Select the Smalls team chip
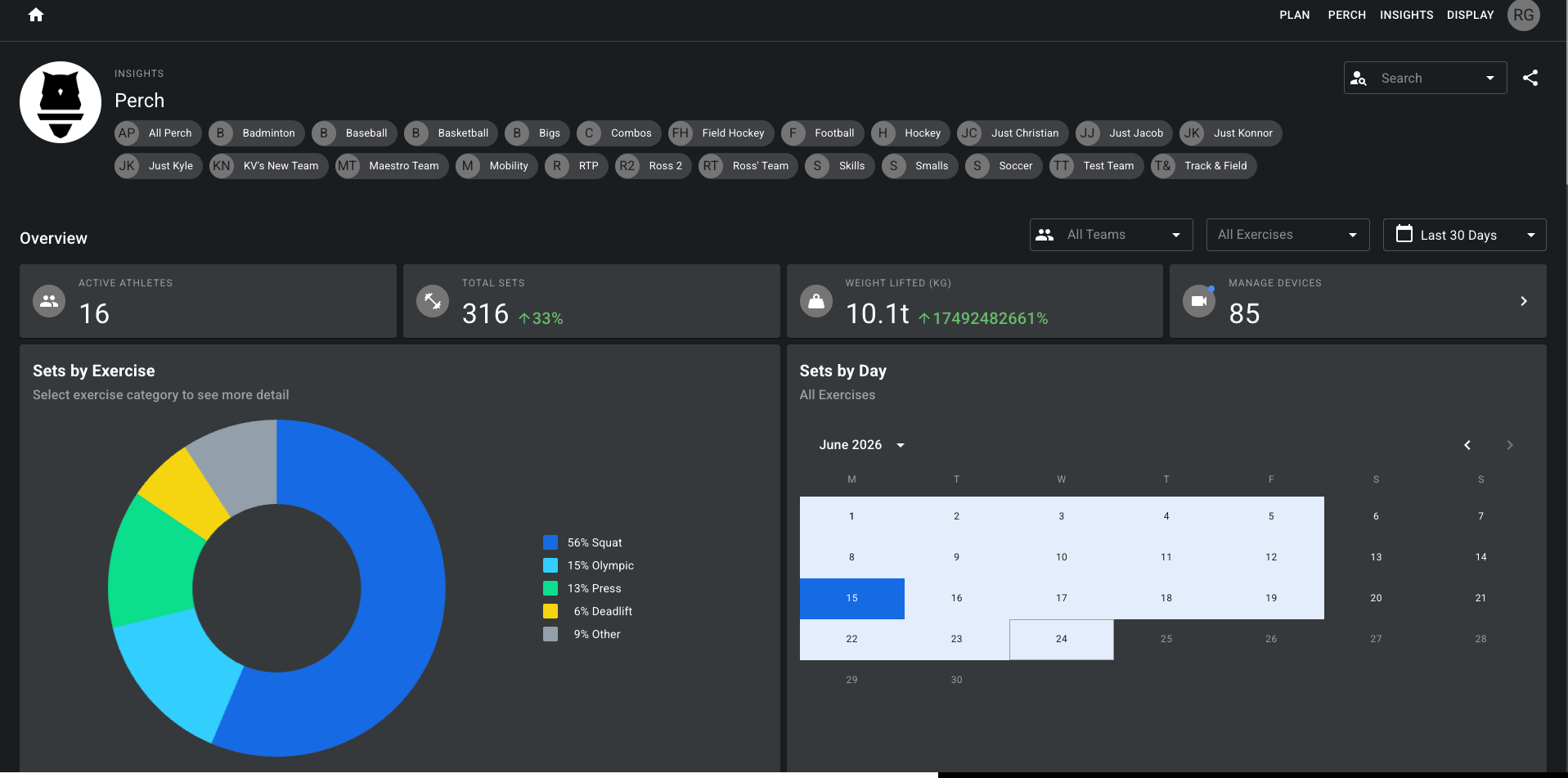 pyautogui.click(x=920, y=166)
